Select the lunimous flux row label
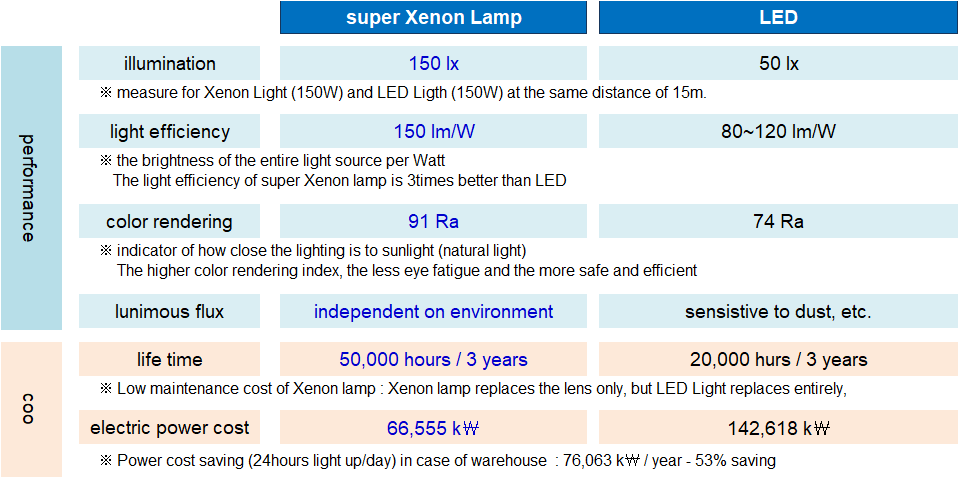958x480 pixels. (169, 311)
